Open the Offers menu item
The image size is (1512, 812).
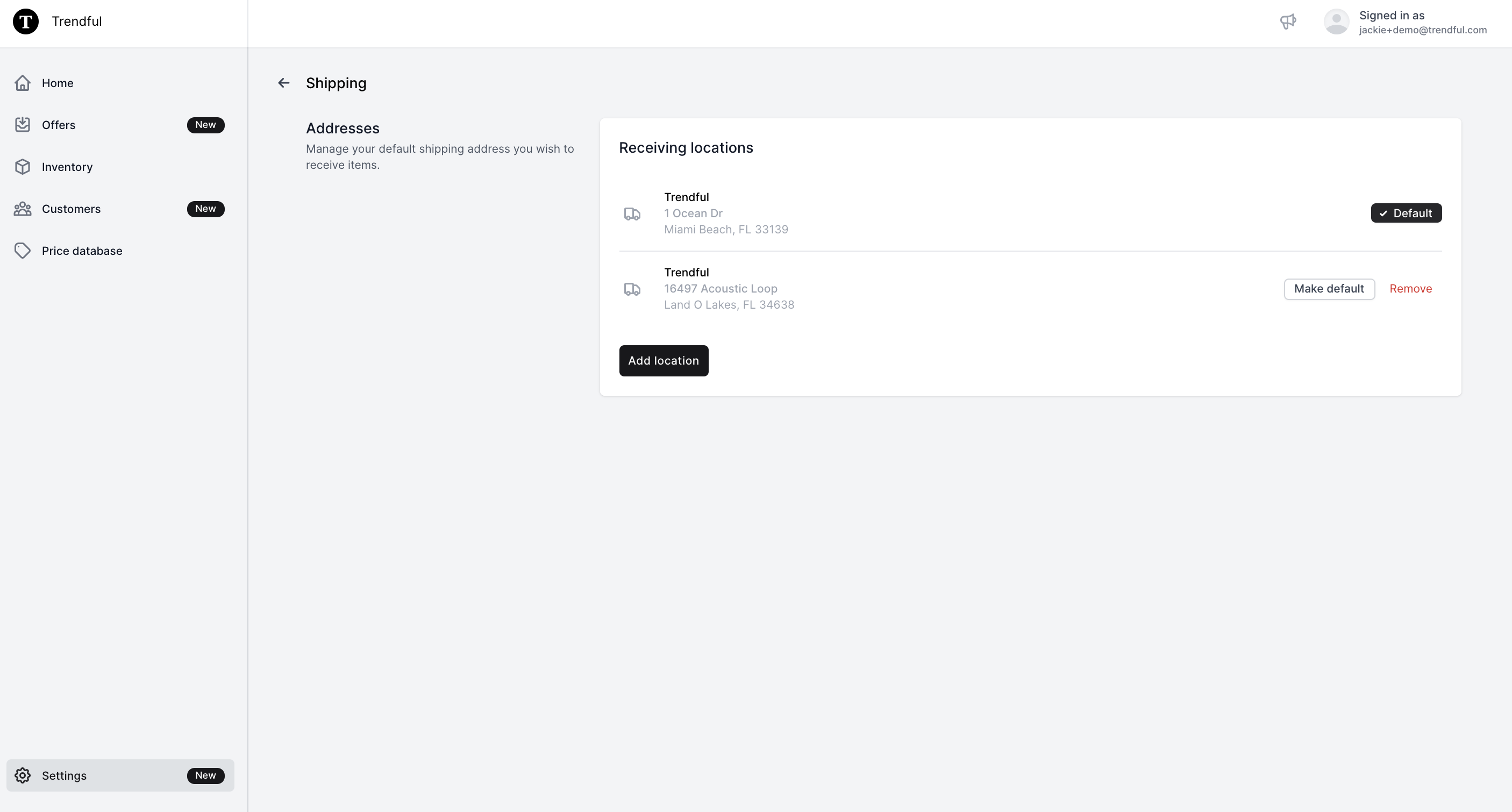tap(120, 124)
